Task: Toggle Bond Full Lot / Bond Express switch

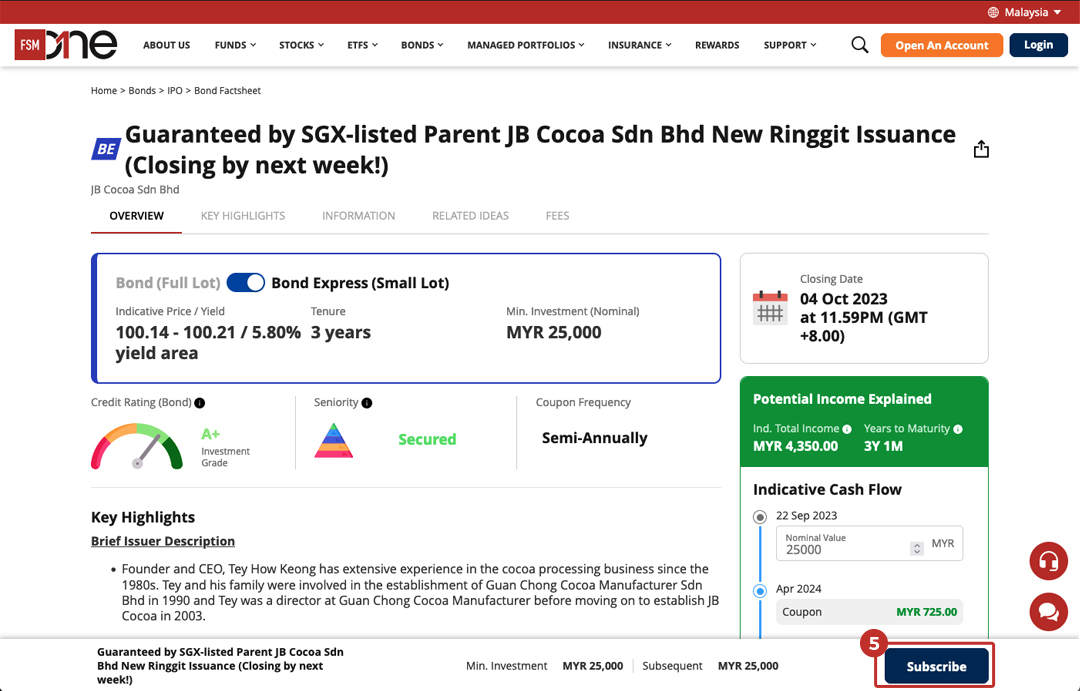Action: coord(246,283)
